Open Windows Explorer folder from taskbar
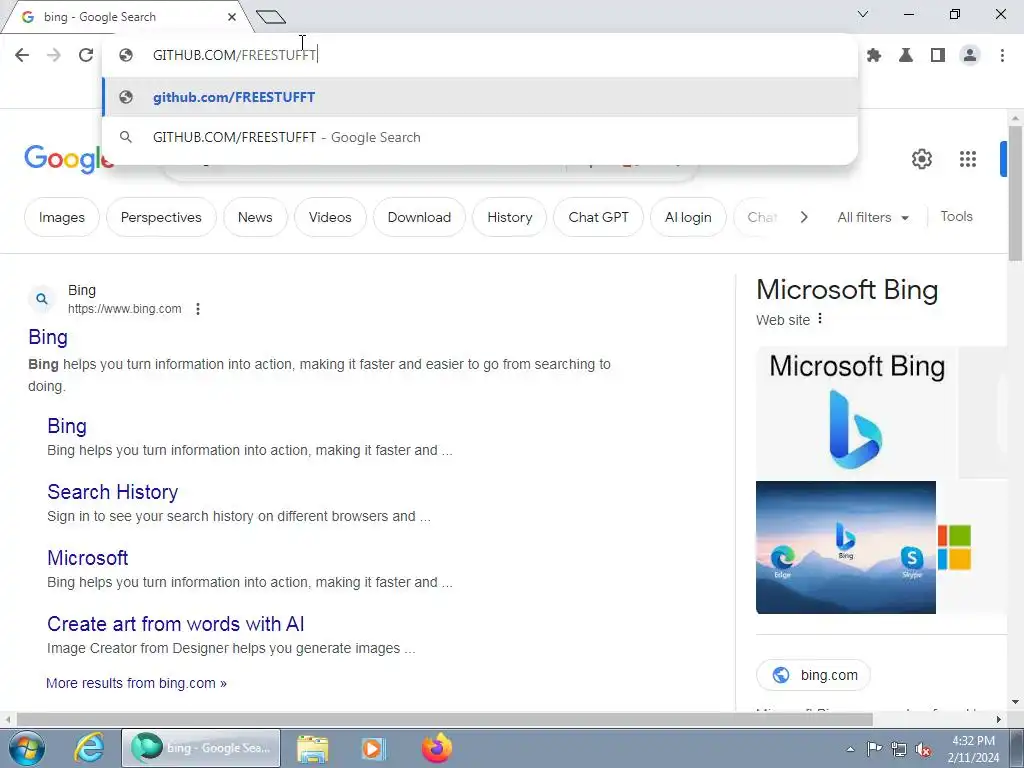The height and width of the screenshot is (768, 1024). tap(313, 748)
